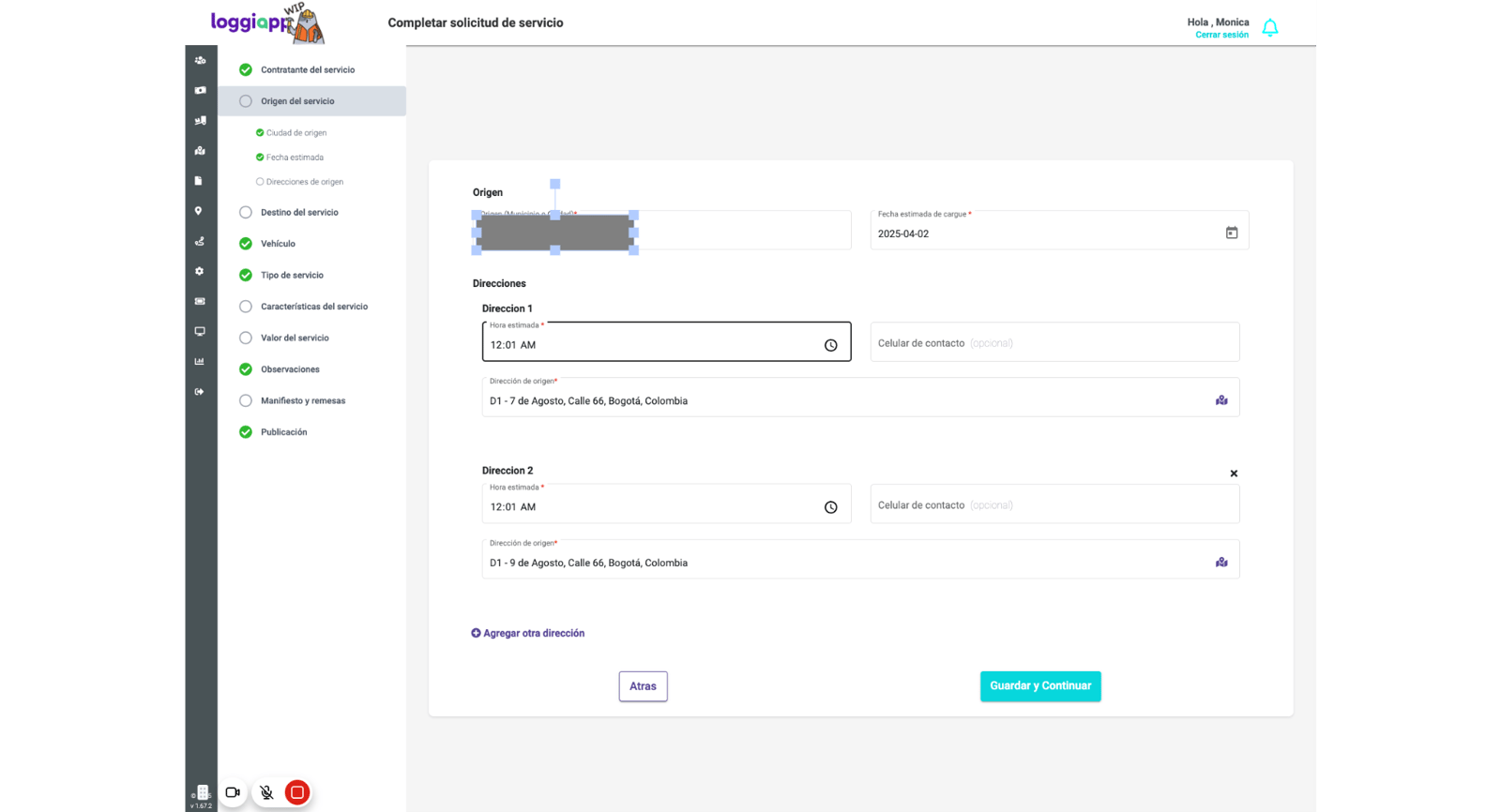The width and height of the screenshot is (1501, 812).
Task: Toggle the camera recording button
Action: 233,792
